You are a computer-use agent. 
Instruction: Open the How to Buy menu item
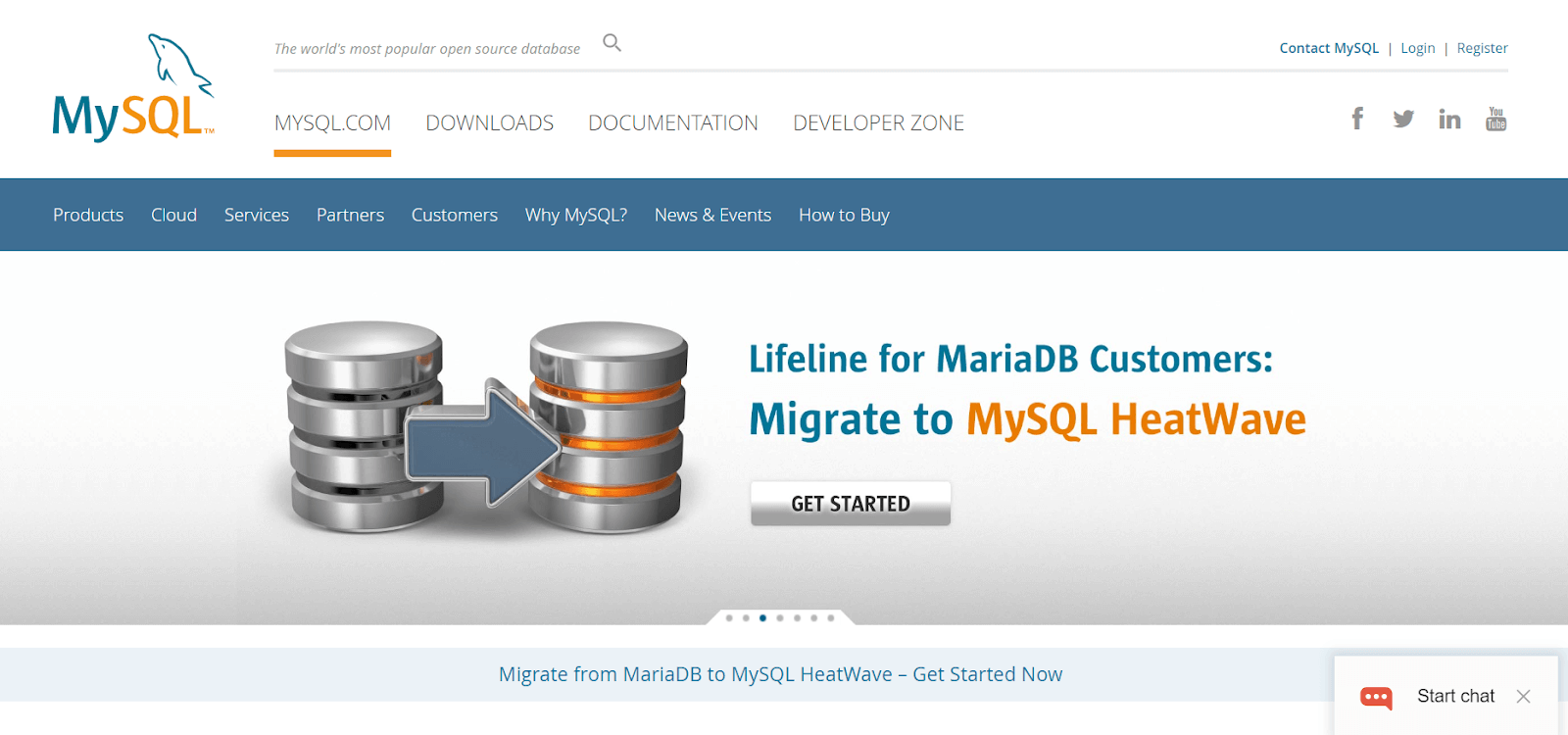click(x=845, y=215)
